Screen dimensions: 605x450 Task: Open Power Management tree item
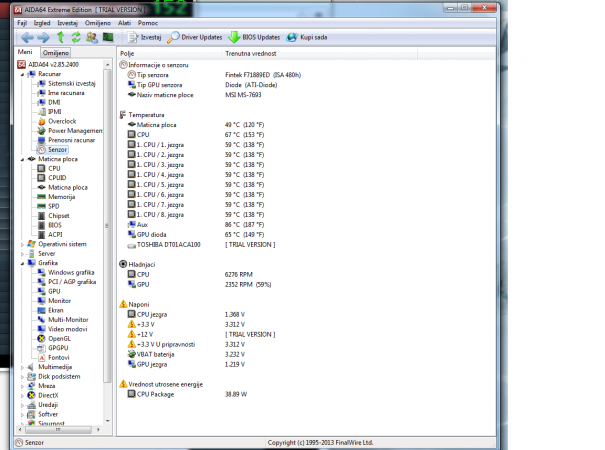(70, 131)
